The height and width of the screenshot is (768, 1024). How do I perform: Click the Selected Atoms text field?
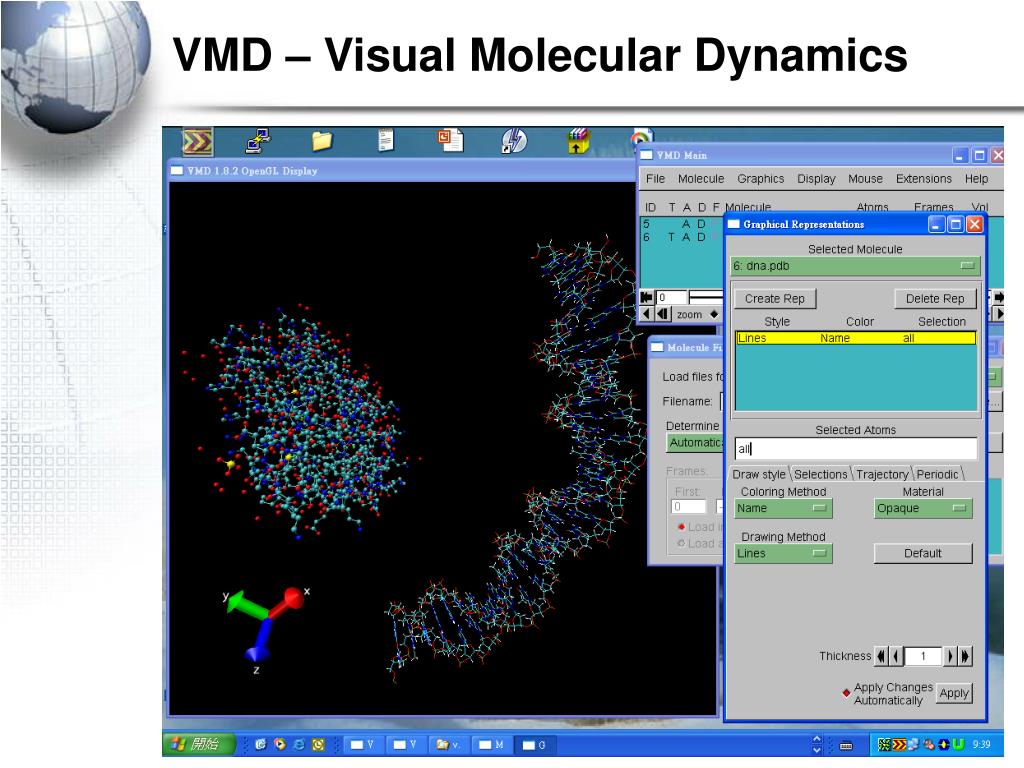[856, 449]
